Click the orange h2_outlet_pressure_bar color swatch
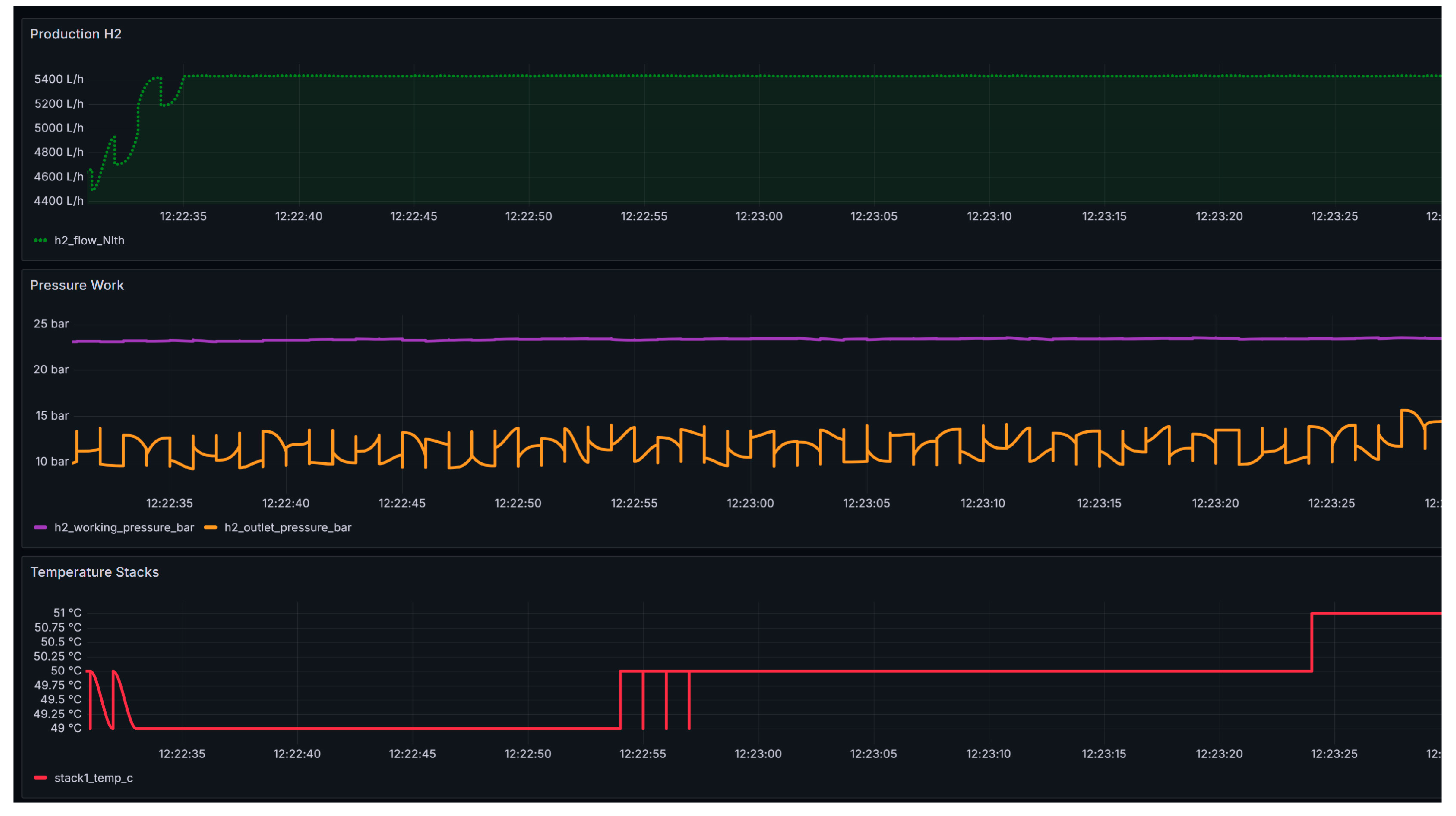Image resolution: width=1456 pixels, height=816 pixels. 210,527
